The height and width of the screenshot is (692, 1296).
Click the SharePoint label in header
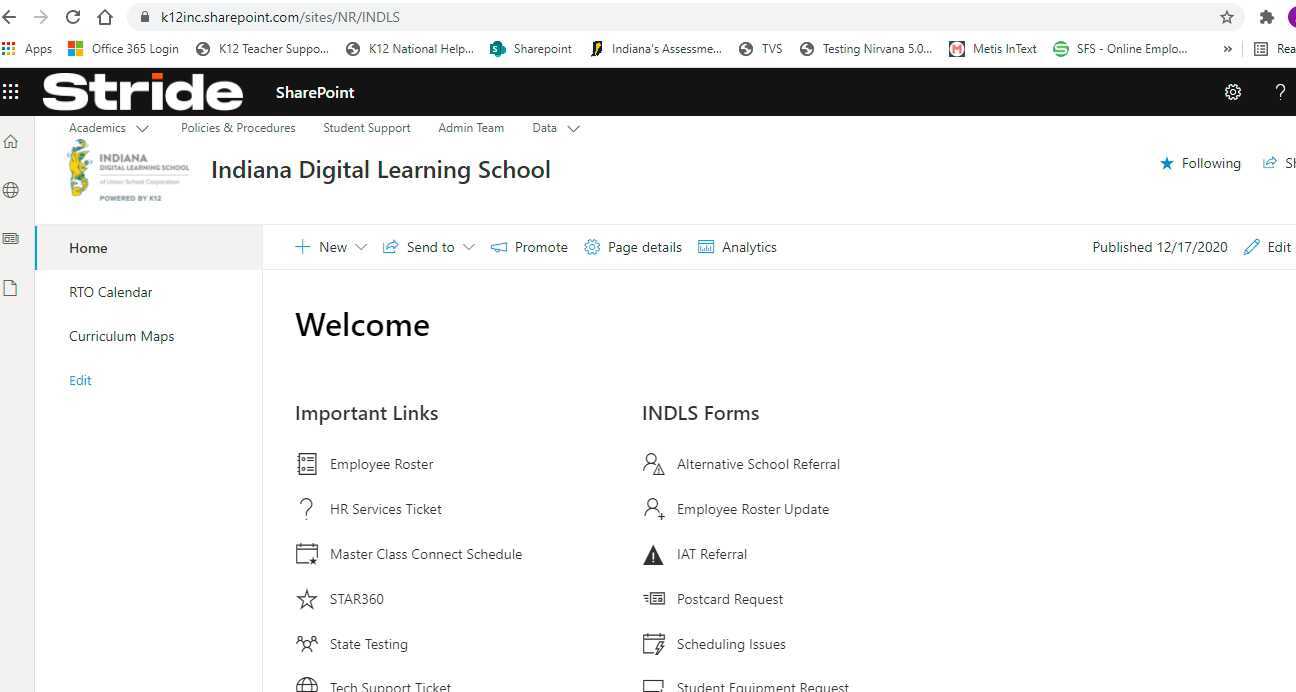(315, 92)
